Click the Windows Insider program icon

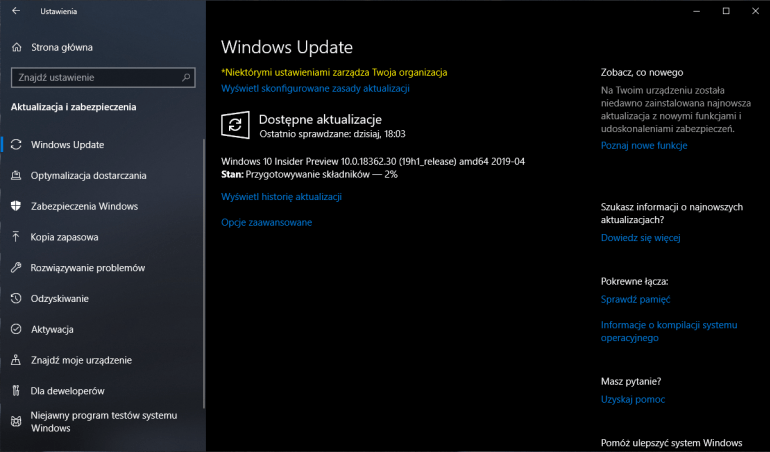(x=16, y=422)
